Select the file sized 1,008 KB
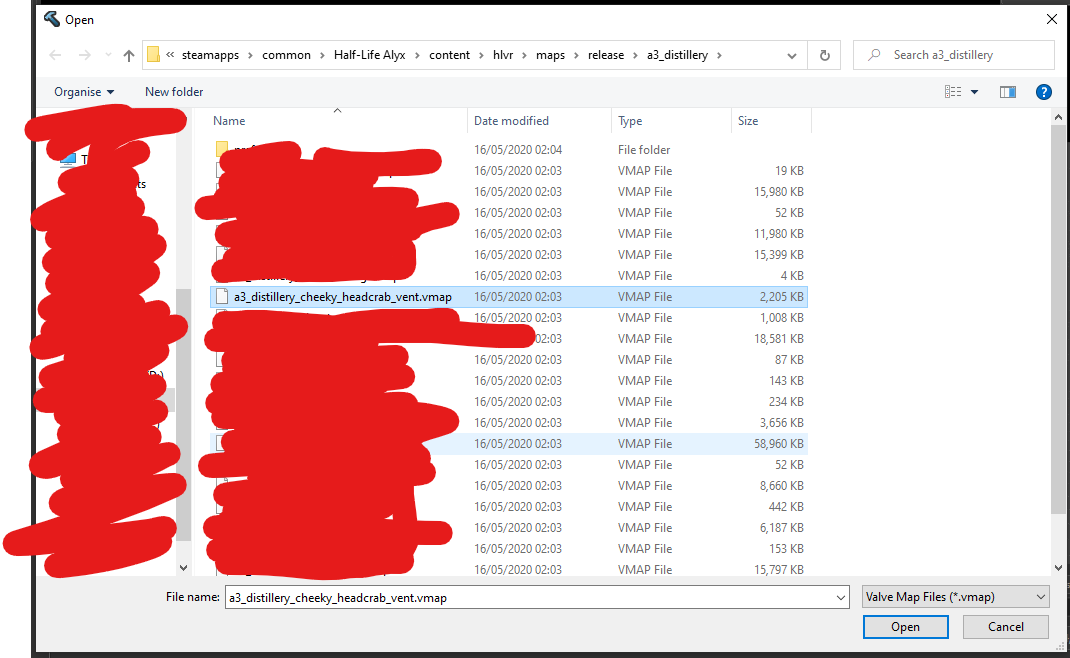The width and height of the screenshot is (1070, 658). point(509,317)
